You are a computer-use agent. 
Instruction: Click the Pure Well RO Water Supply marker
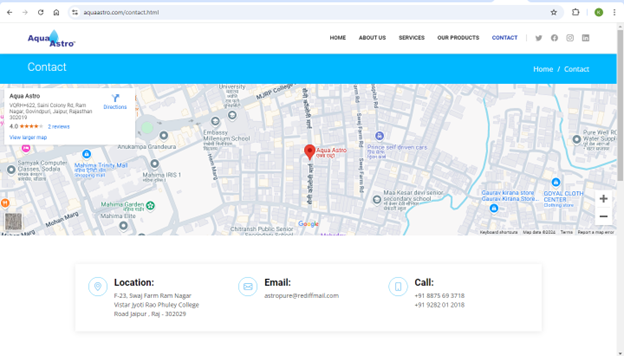[576, 139]
